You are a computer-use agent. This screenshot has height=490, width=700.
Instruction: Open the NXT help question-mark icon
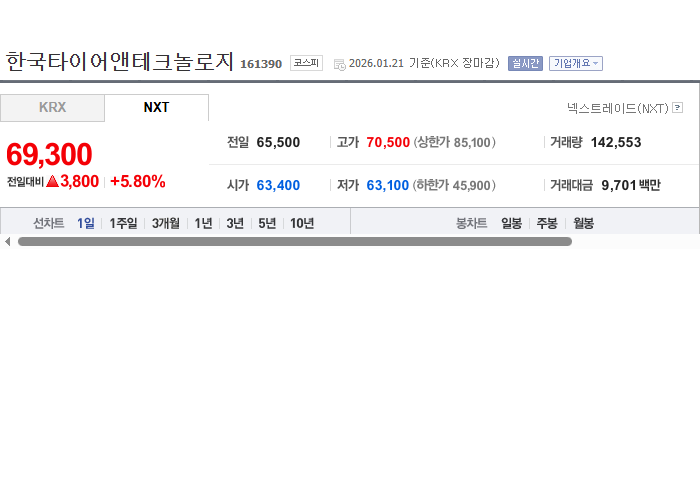[x=677, y=108]
